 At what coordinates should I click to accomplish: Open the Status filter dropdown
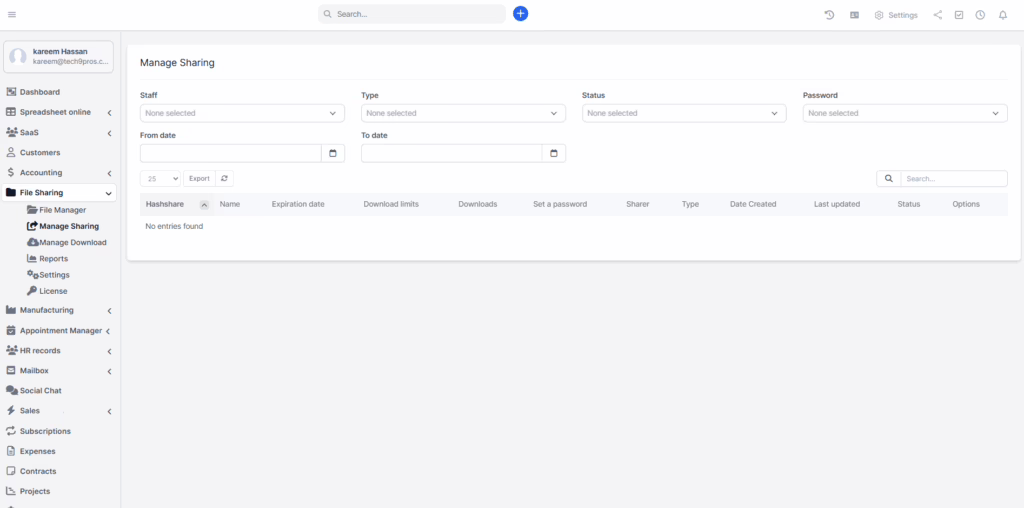tap(684, 113)
